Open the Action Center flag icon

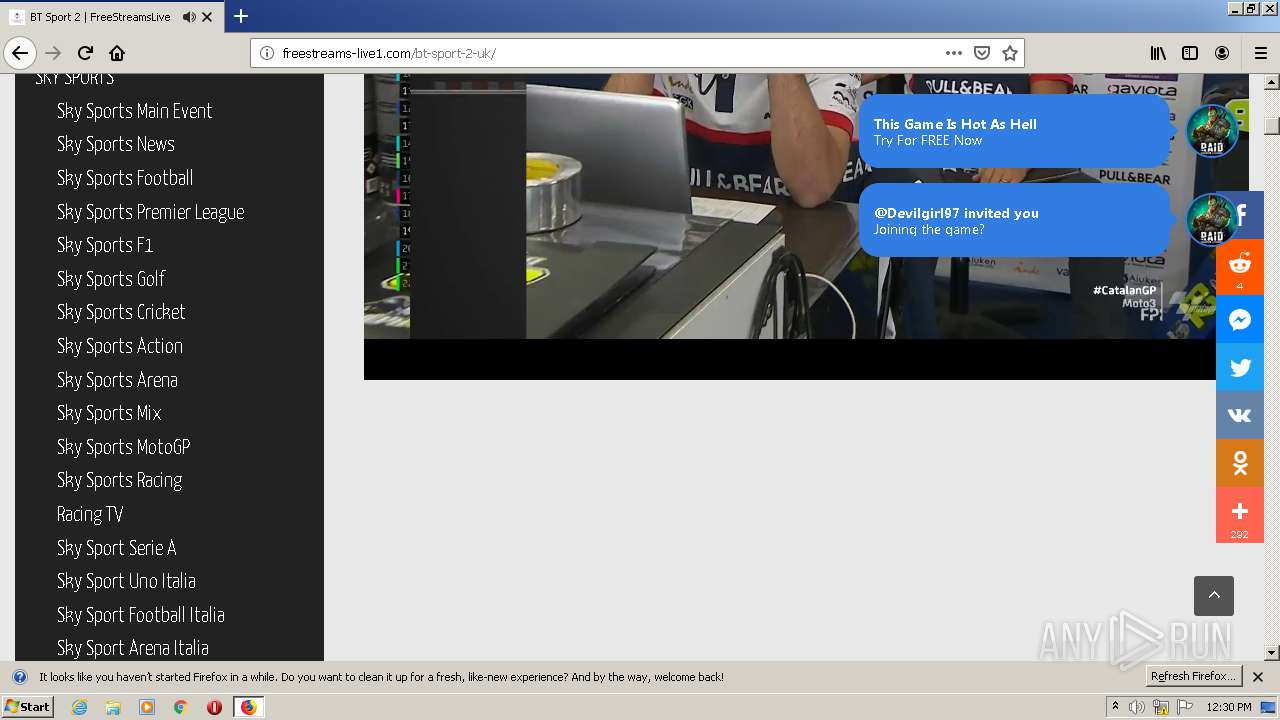(1185, 707)
